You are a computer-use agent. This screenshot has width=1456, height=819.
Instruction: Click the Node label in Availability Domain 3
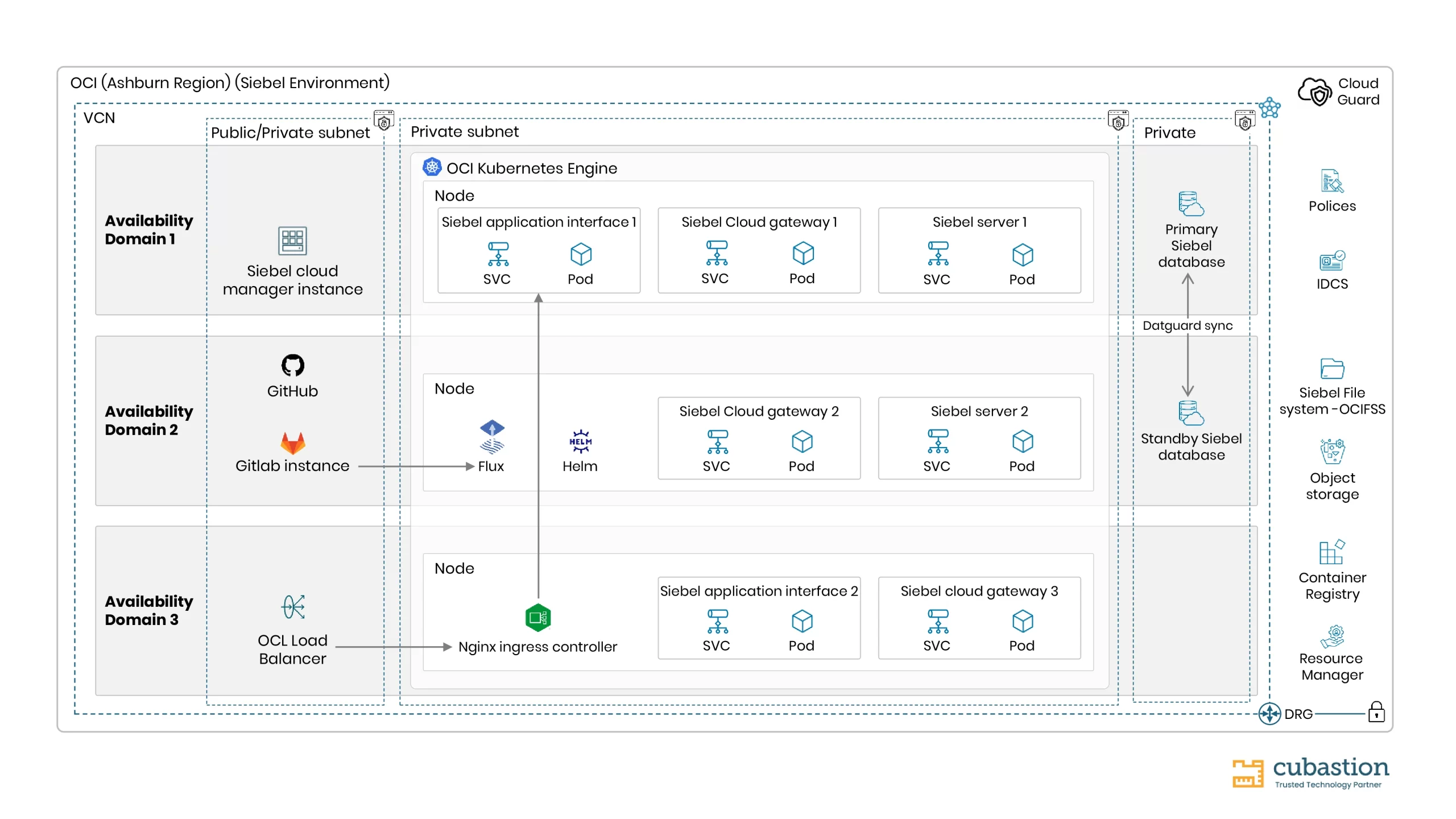click(454, 568)
